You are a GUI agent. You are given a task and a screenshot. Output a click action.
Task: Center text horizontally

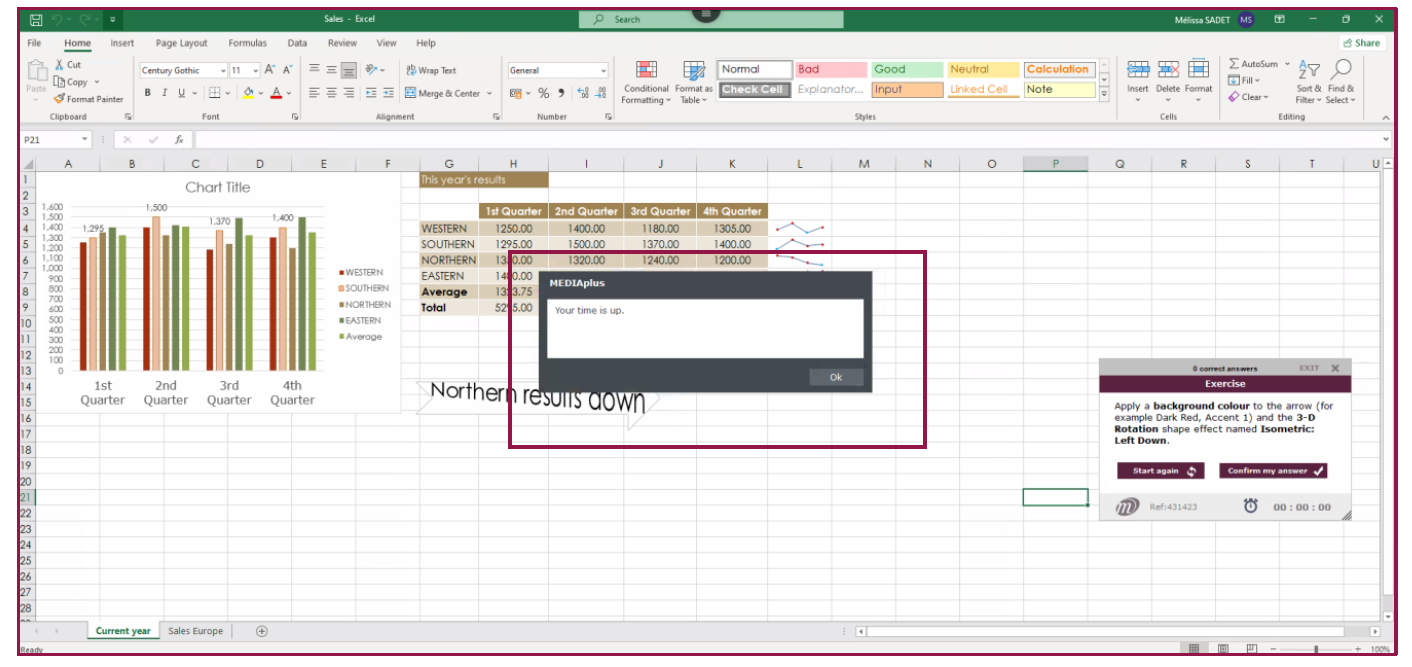point(331,93)
